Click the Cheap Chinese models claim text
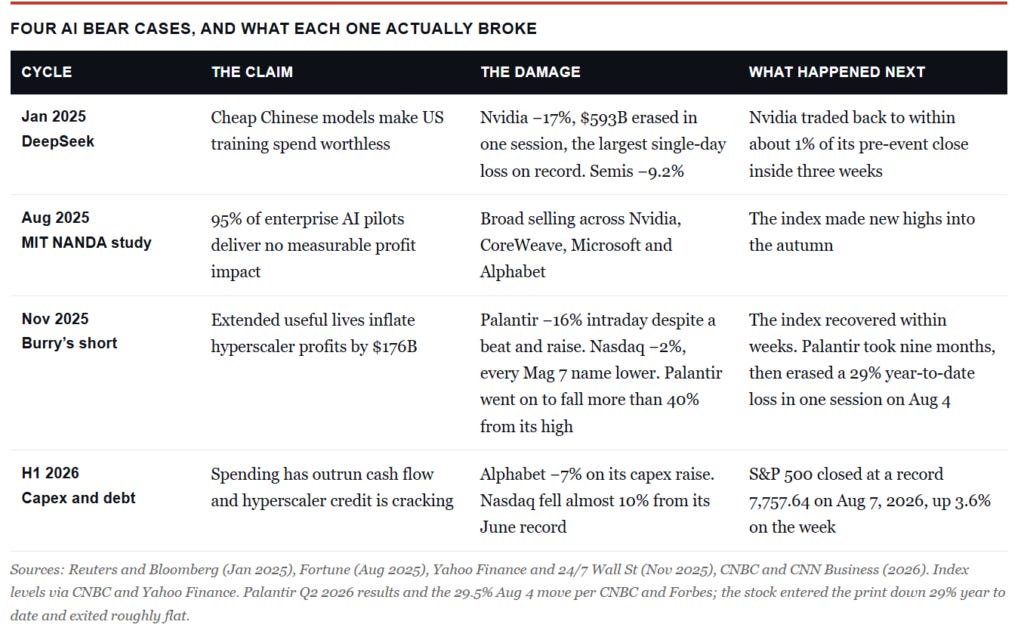The height and width of the screenshot is (640, 1024). pyautogui.click(x=327, y=131)
